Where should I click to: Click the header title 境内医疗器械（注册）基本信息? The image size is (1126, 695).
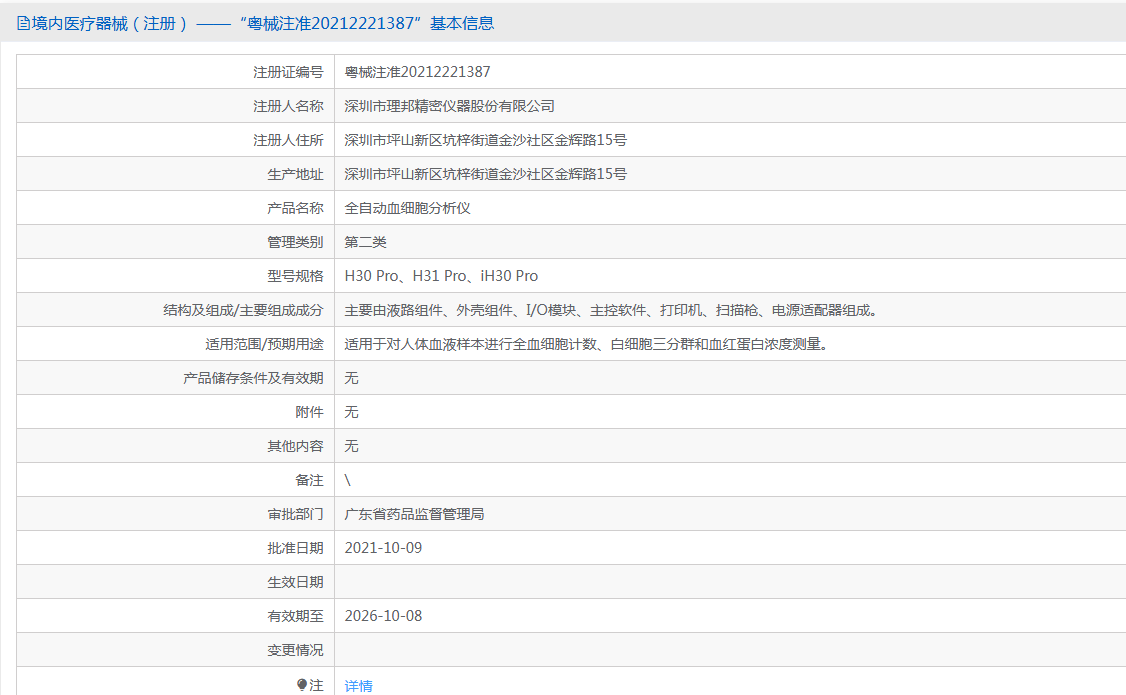(x=263, y=24)
